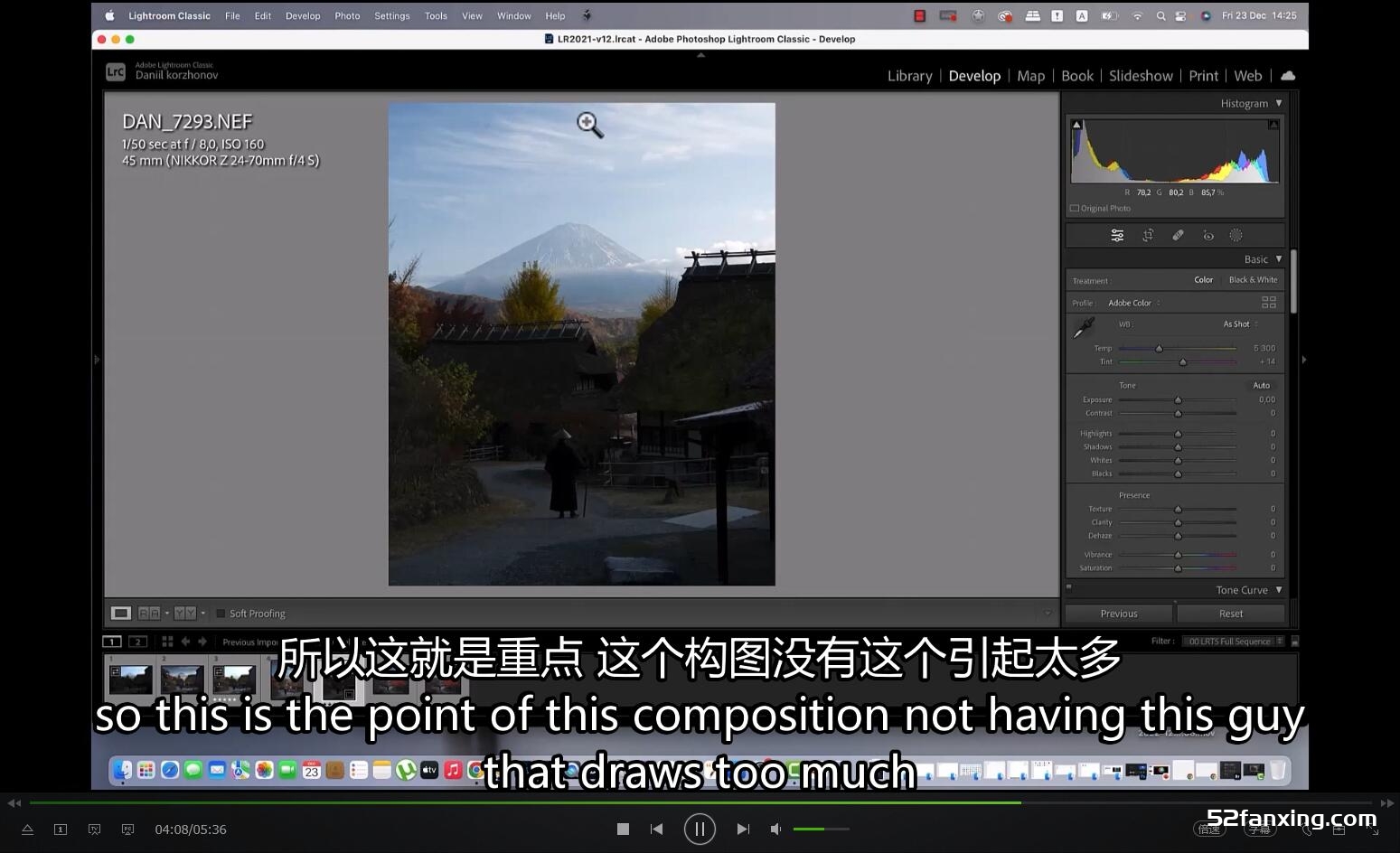This screenshot has width=1400, height=853.
Task: Open the Web module
Action: click(1247, 76)
